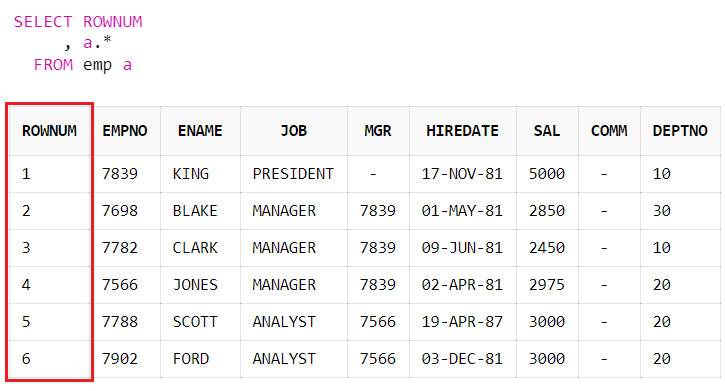Click the SELECT keyword in query
725x391 pixels.
click(x=43, y=22)
